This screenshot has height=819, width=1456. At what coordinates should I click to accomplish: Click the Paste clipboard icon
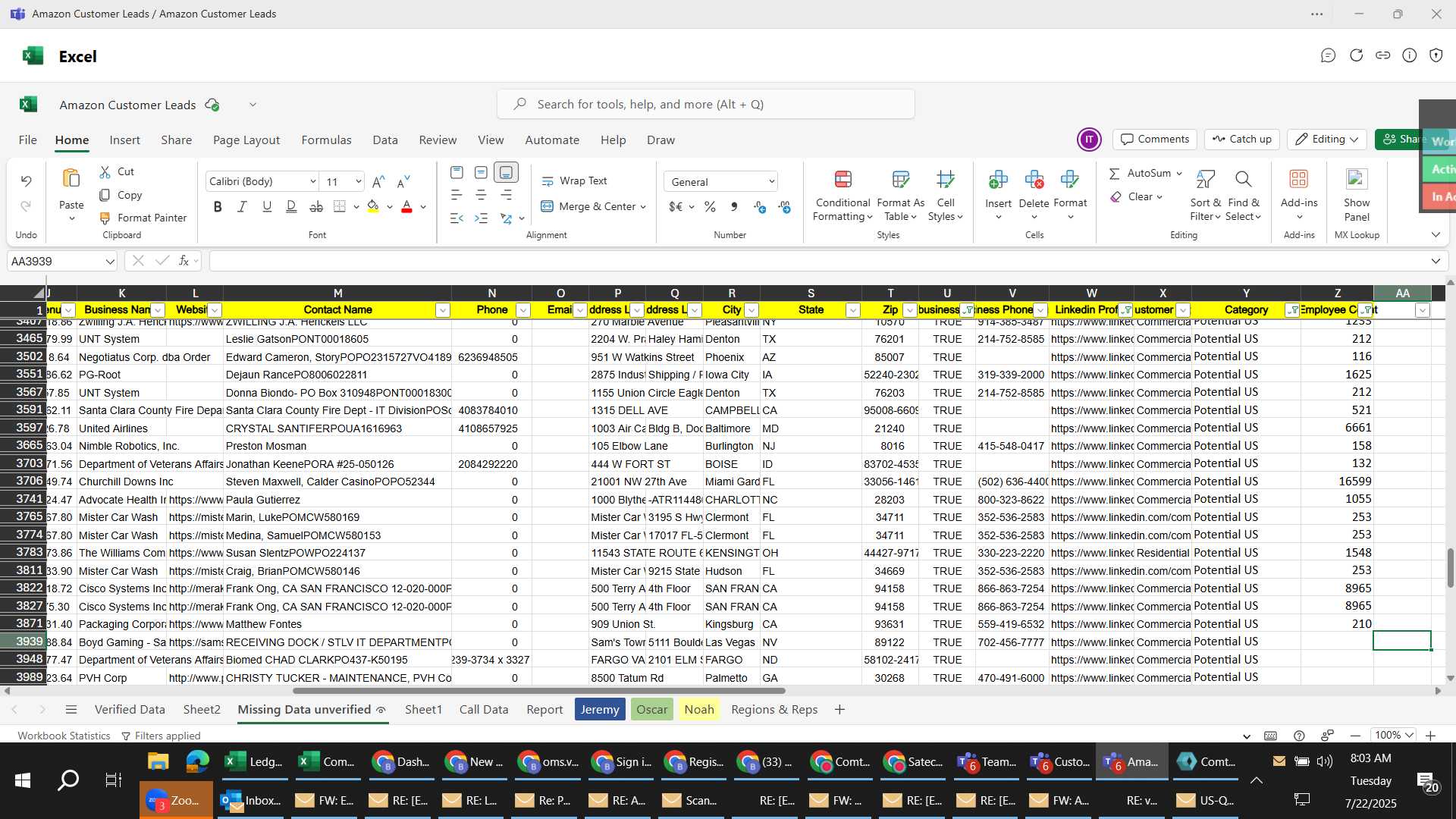[71, 179]
